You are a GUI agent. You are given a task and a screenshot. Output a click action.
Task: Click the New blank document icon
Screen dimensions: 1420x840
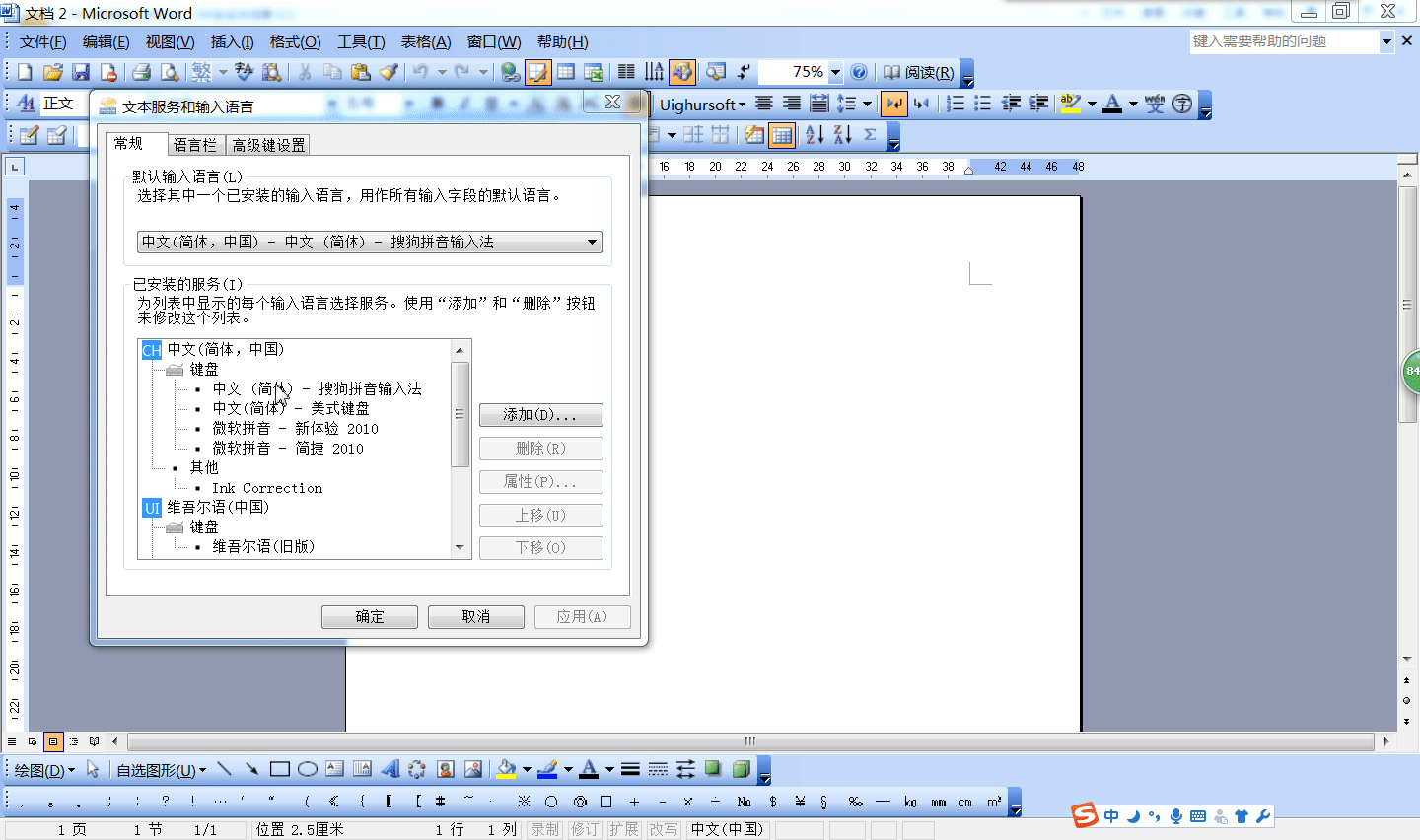25,72
